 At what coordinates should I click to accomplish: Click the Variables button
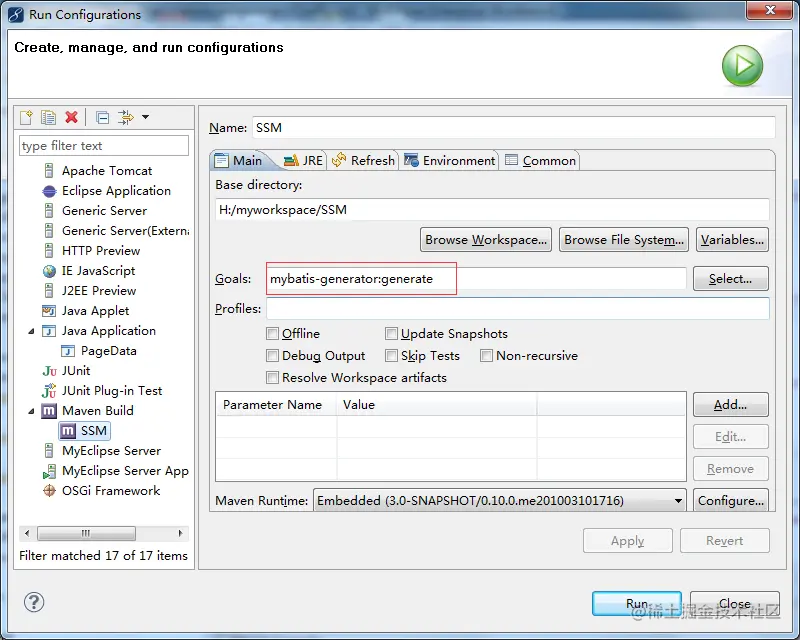[x=732, y=240]
